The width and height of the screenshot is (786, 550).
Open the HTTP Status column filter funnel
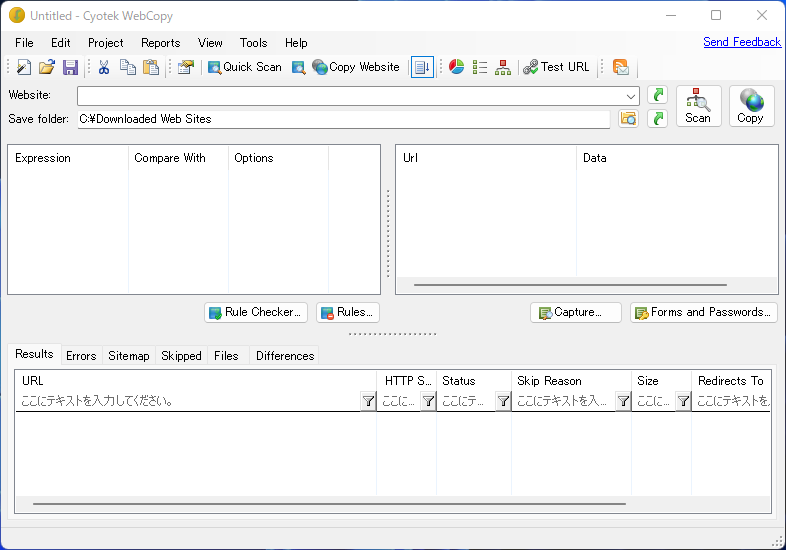[428, 401]
